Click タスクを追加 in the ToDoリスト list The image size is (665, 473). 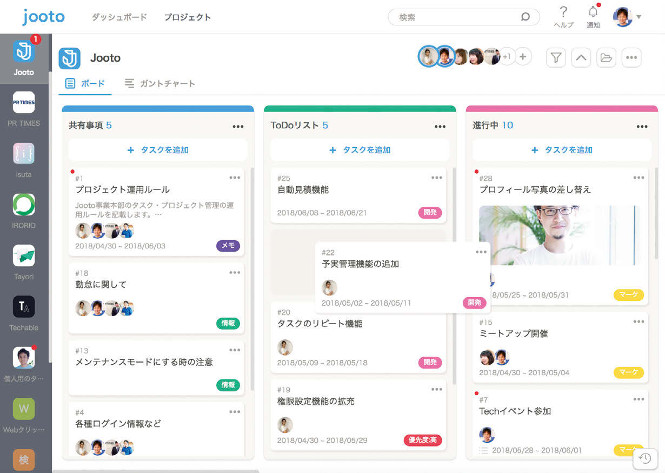(x=360, y=150)
